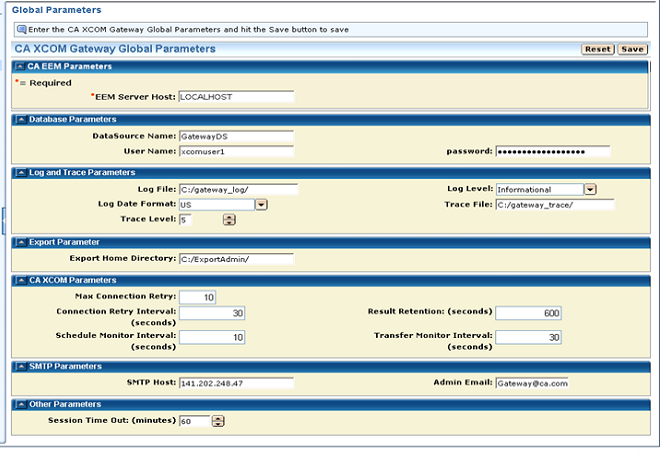
Task: Click the Trace Level spinner control
Action: coord(229,220)
